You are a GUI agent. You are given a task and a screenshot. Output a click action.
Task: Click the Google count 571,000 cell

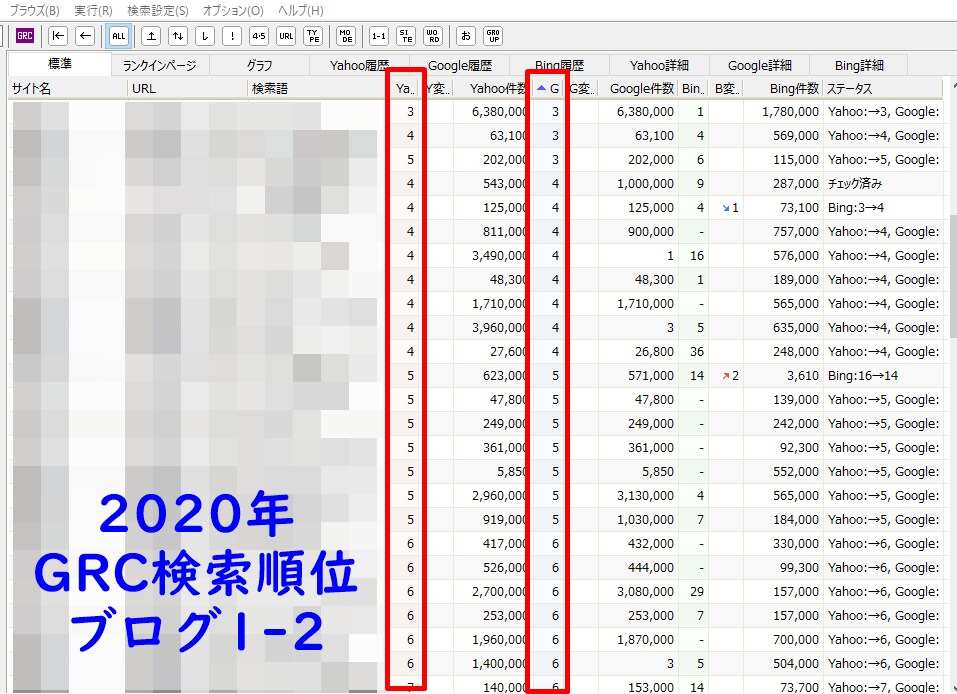click(638, 375)
